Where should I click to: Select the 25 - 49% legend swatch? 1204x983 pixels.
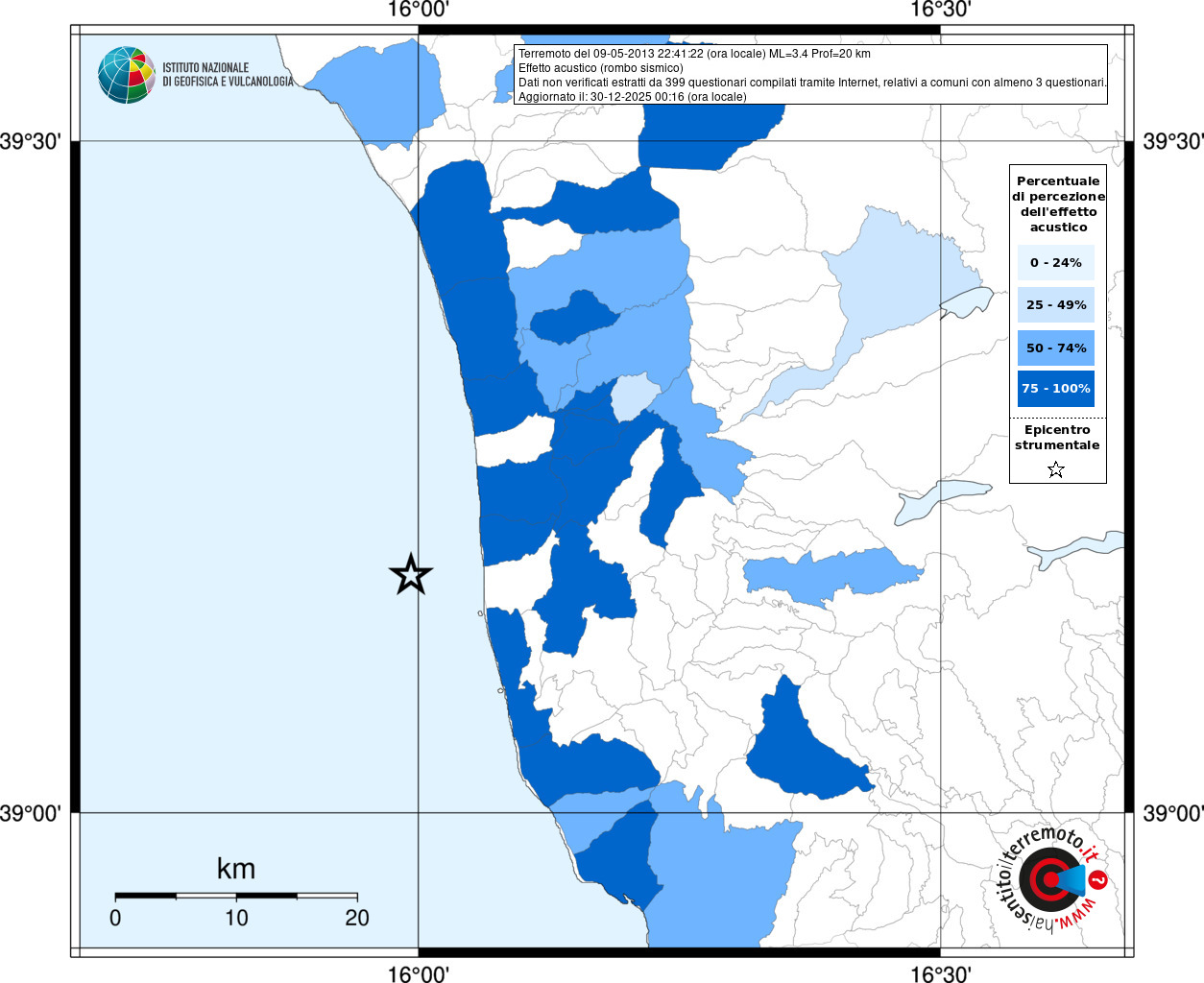[1056, 304]
